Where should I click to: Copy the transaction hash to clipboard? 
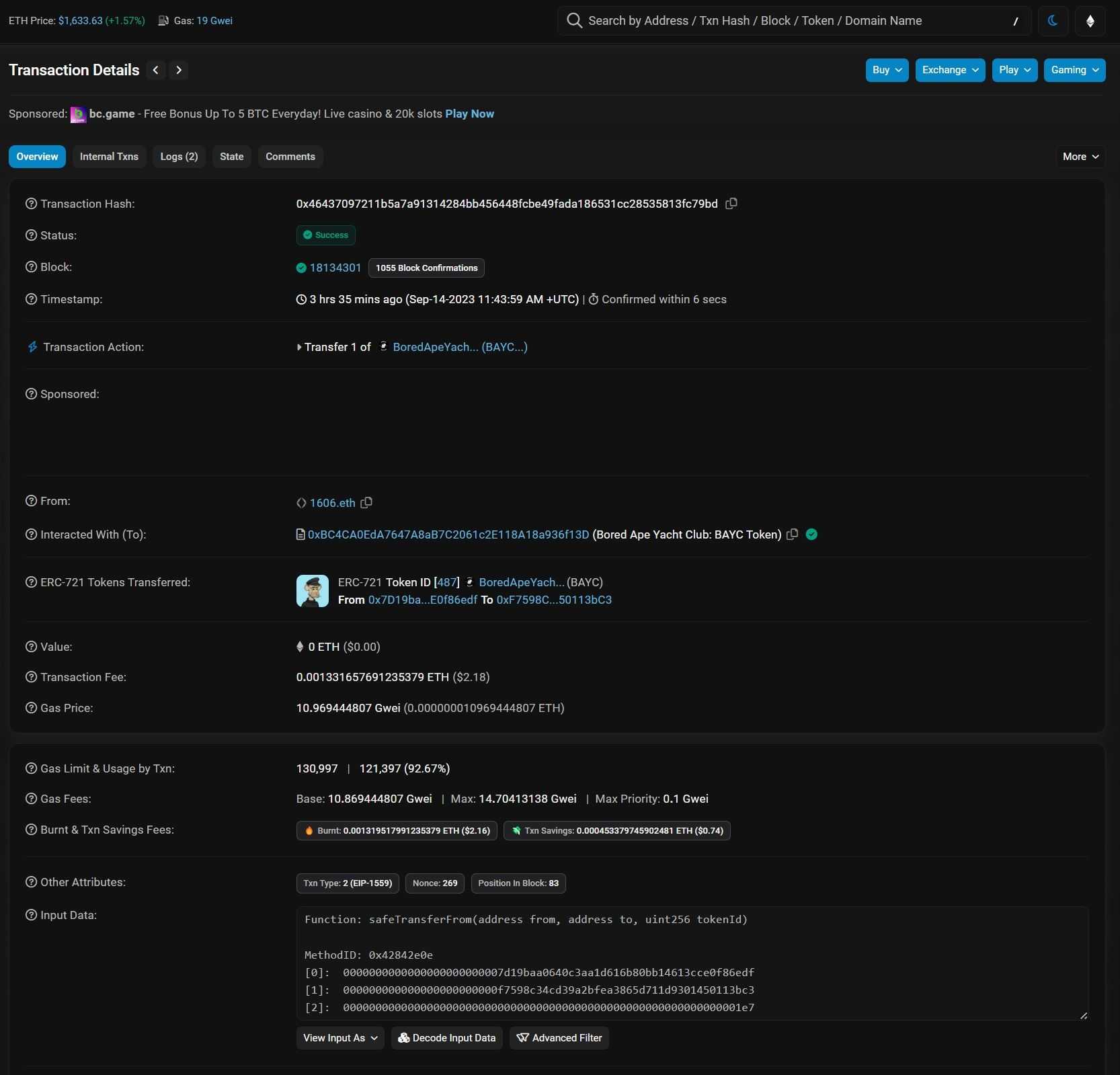point(731,204)
